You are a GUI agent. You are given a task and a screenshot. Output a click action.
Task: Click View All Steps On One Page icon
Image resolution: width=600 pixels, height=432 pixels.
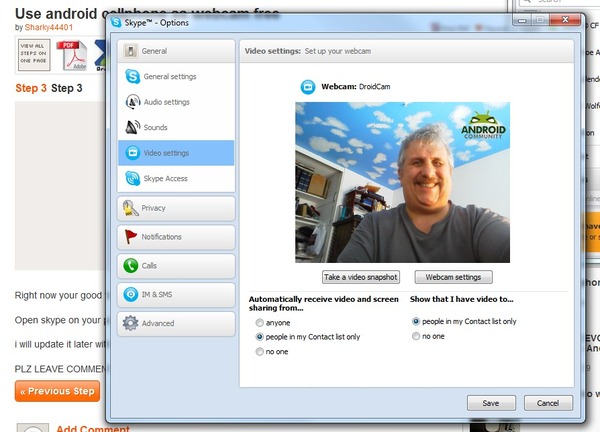(x=34, y=55)
